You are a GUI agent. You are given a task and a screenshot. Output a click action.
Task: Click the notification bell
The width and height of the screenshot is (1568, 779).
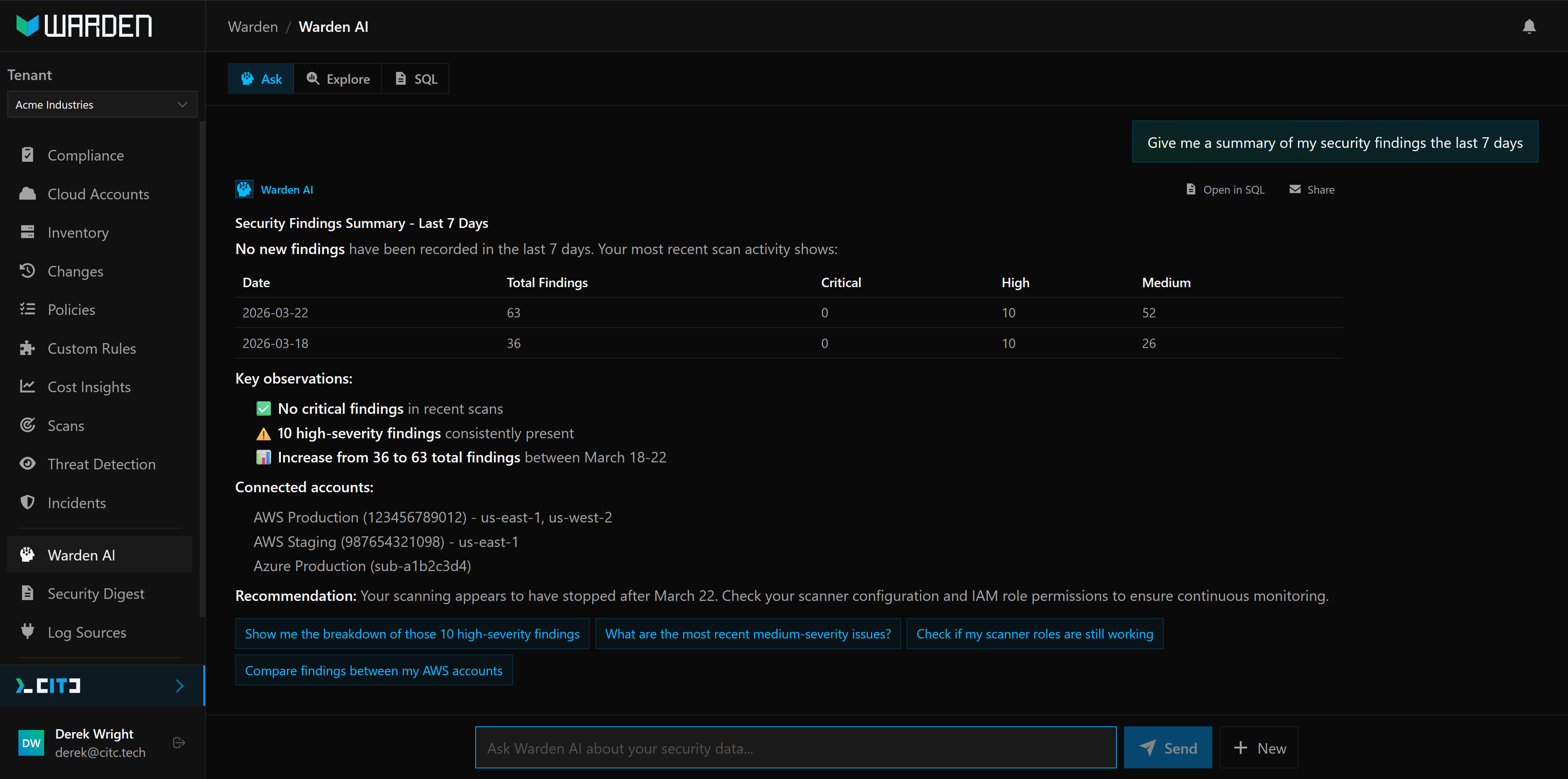point(1530,26)
